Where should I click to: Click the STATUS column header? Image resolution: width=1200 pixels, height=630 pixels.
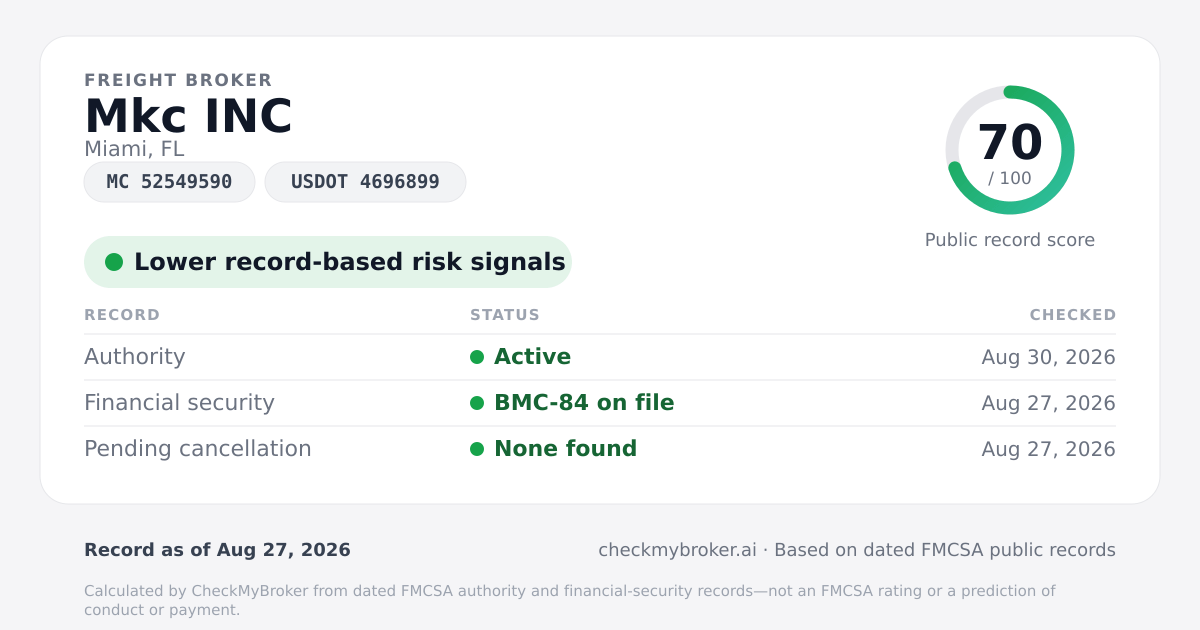pyautogui.click(x=505, y=315)
